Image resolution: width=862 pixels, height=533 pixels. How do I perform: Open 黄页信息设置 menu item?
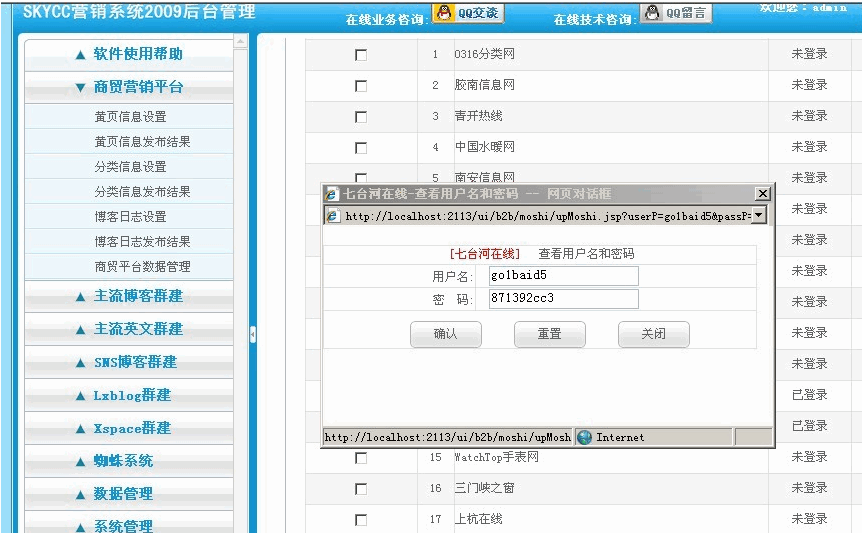click(x=130, y=116)
